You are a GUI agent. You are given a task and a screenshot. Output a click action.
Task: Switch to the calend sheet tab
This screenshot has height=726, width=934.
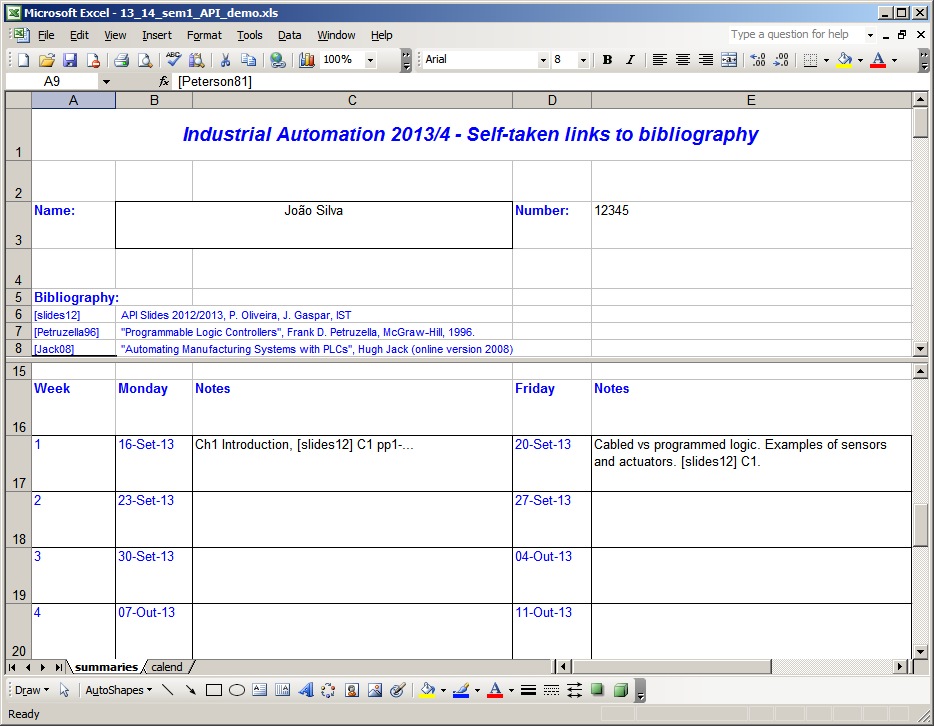(167, 667)
